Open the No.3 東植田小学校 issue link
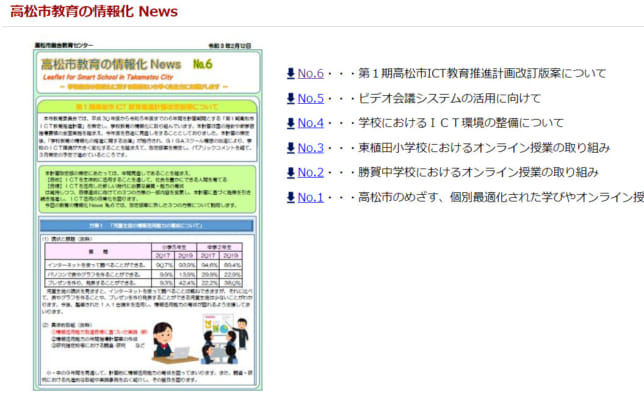 [310, 147]
